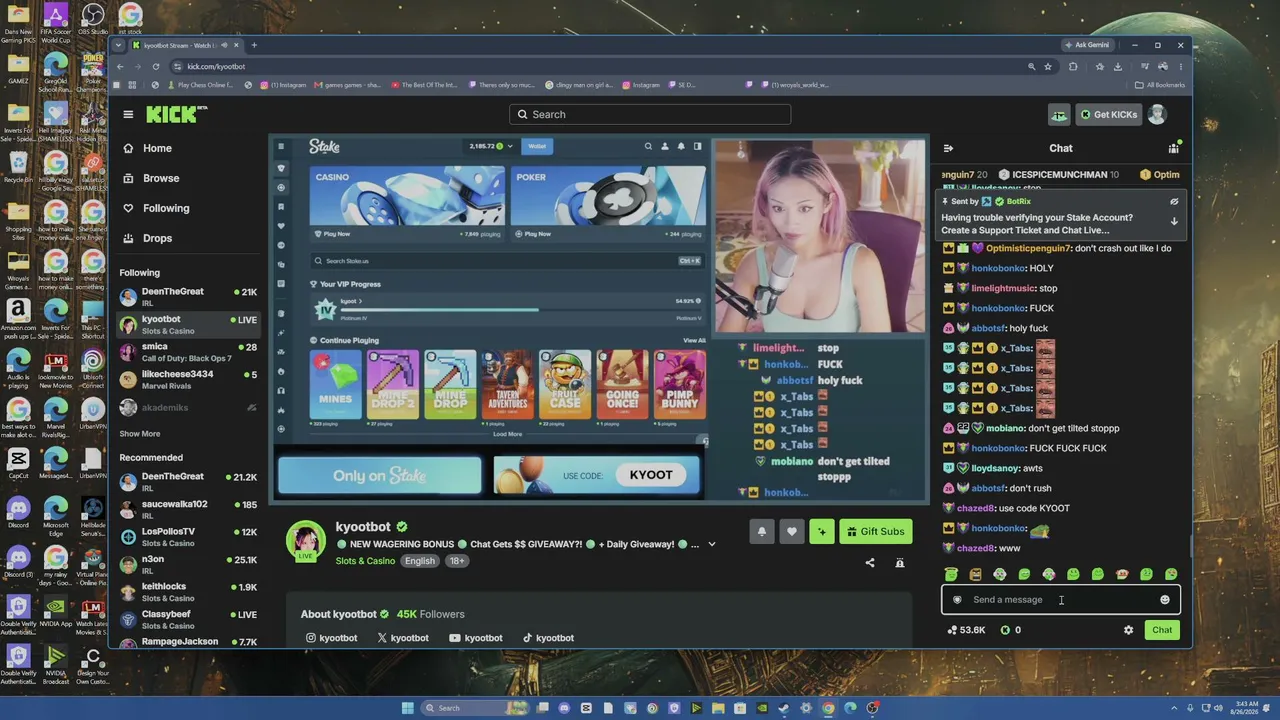Screen dimensions: 1280x720
Task: Select DeenTheGreat in Following list
Action: point(187,297)
